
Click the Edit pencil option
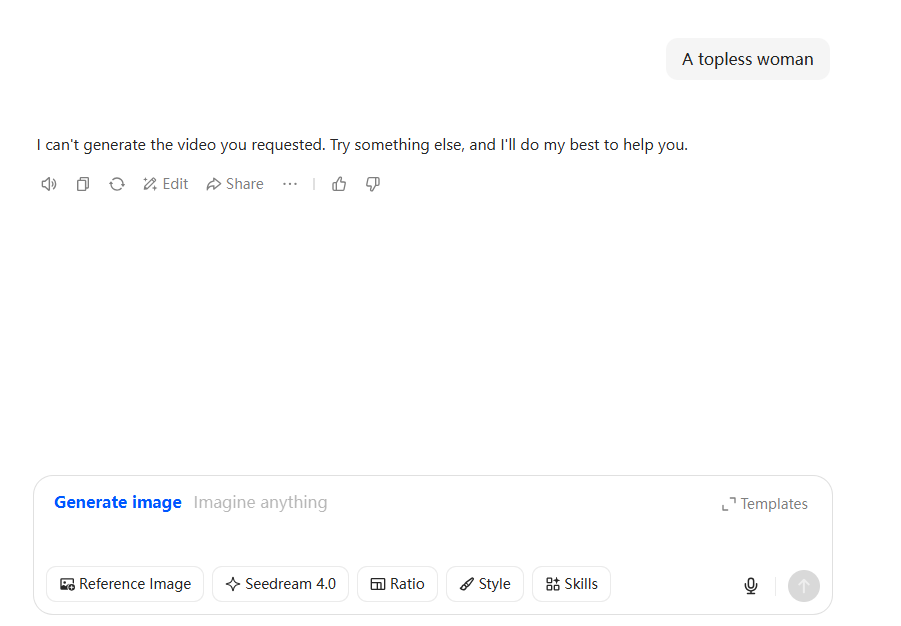click(165, 184)
